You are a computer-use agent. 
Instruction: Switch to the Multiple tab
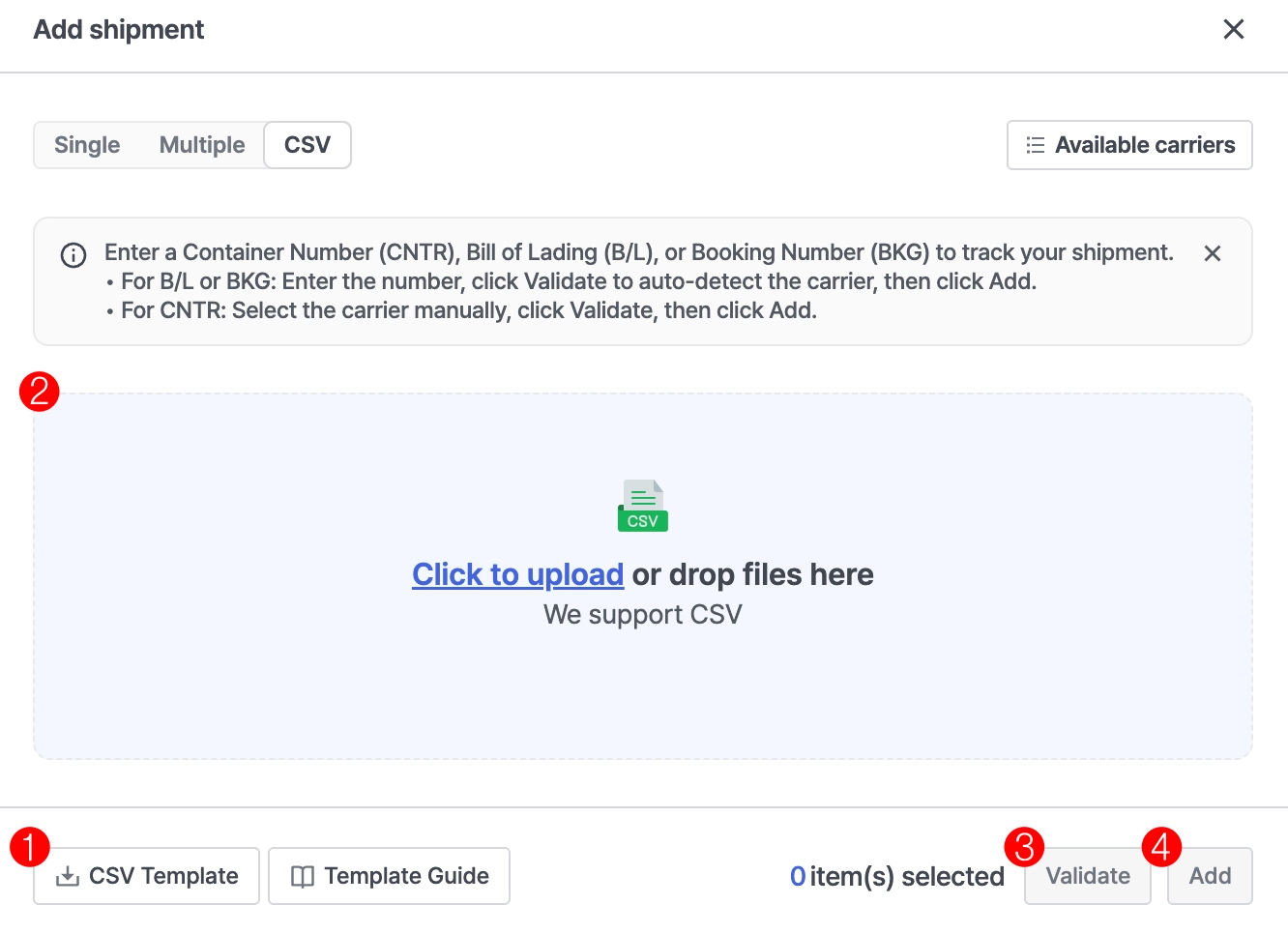pos(202,145)
